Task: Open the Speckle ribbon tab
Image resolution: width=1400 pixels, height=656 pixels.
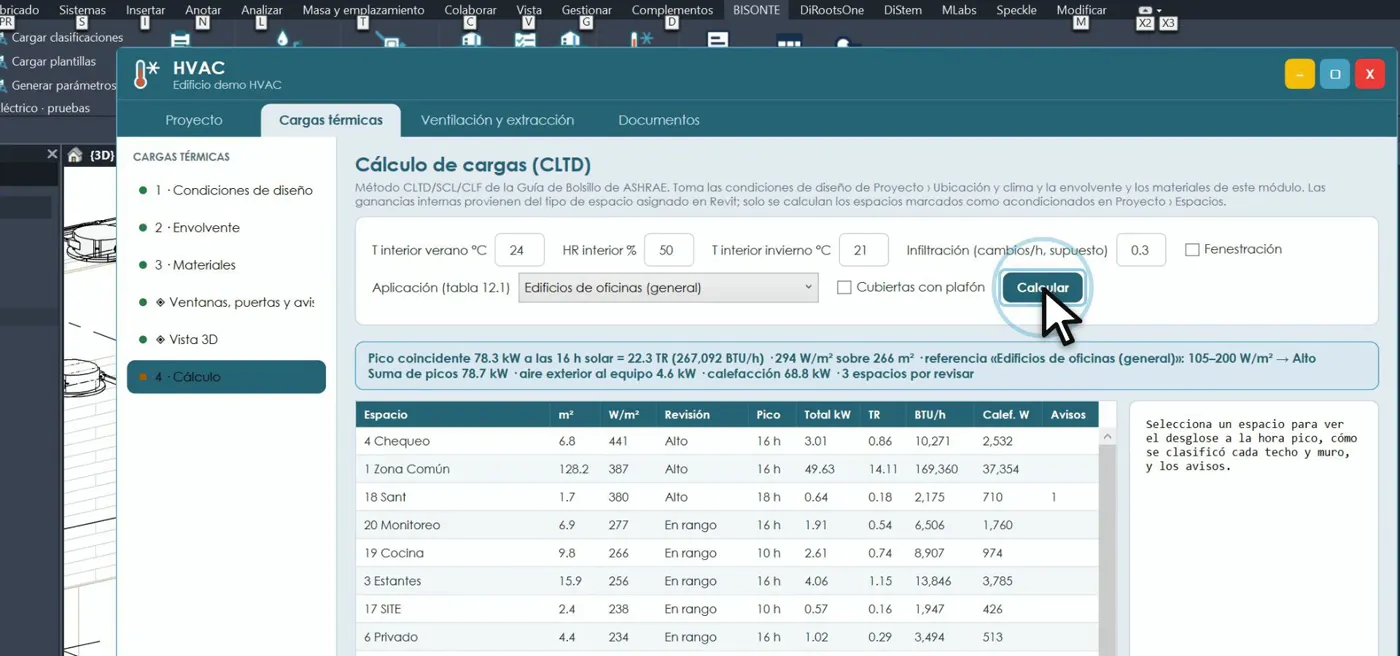Action: 1016,10
